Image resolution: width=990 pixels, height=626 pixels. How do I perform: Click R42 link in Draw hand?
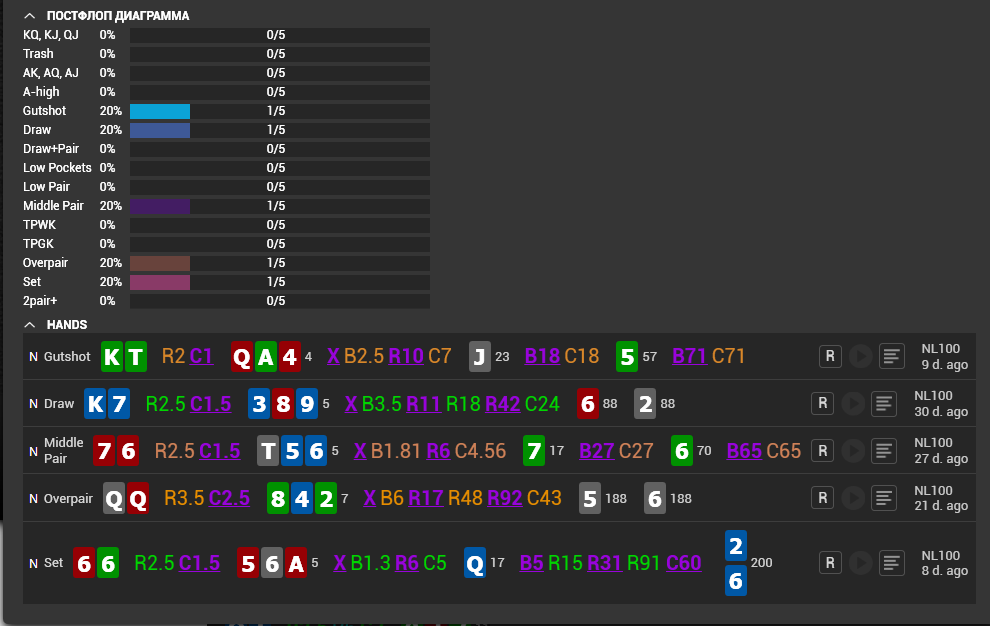point(503,404)
